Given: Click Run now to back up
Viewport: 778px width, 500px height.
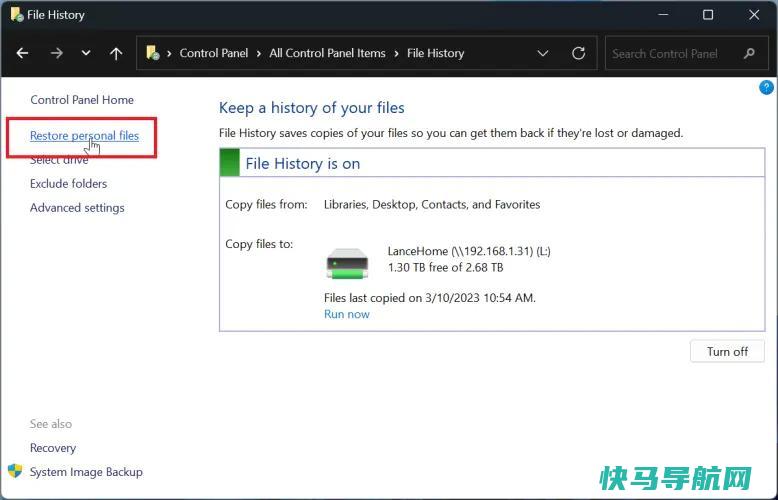Looking at the screenshot, I should click(x=347, y=314).
